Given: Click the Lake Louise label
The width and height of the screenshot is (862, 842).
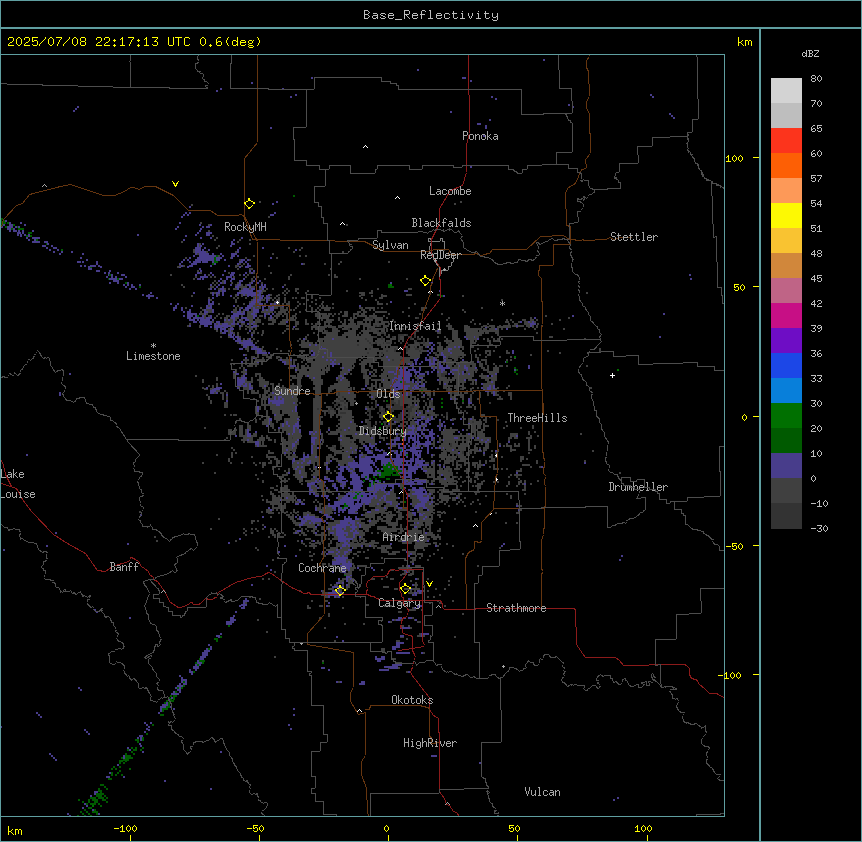Looking at the screenshot, I should (x=18, y=484).
